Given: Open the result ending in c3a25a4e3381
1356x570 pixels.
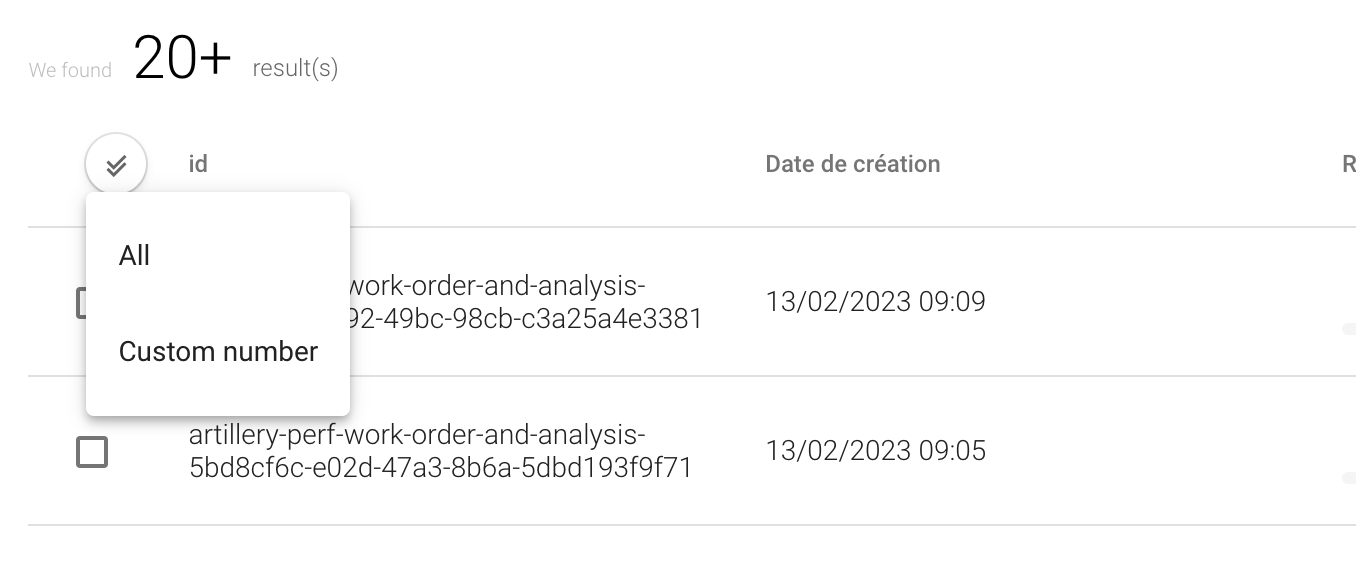Looking at the screenshot, I should (530, 319).
